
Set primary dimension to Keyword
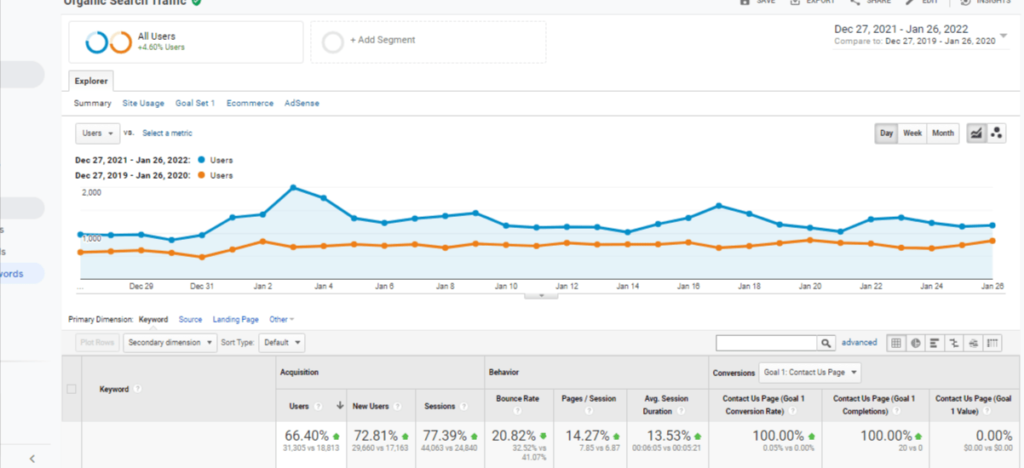153,319
